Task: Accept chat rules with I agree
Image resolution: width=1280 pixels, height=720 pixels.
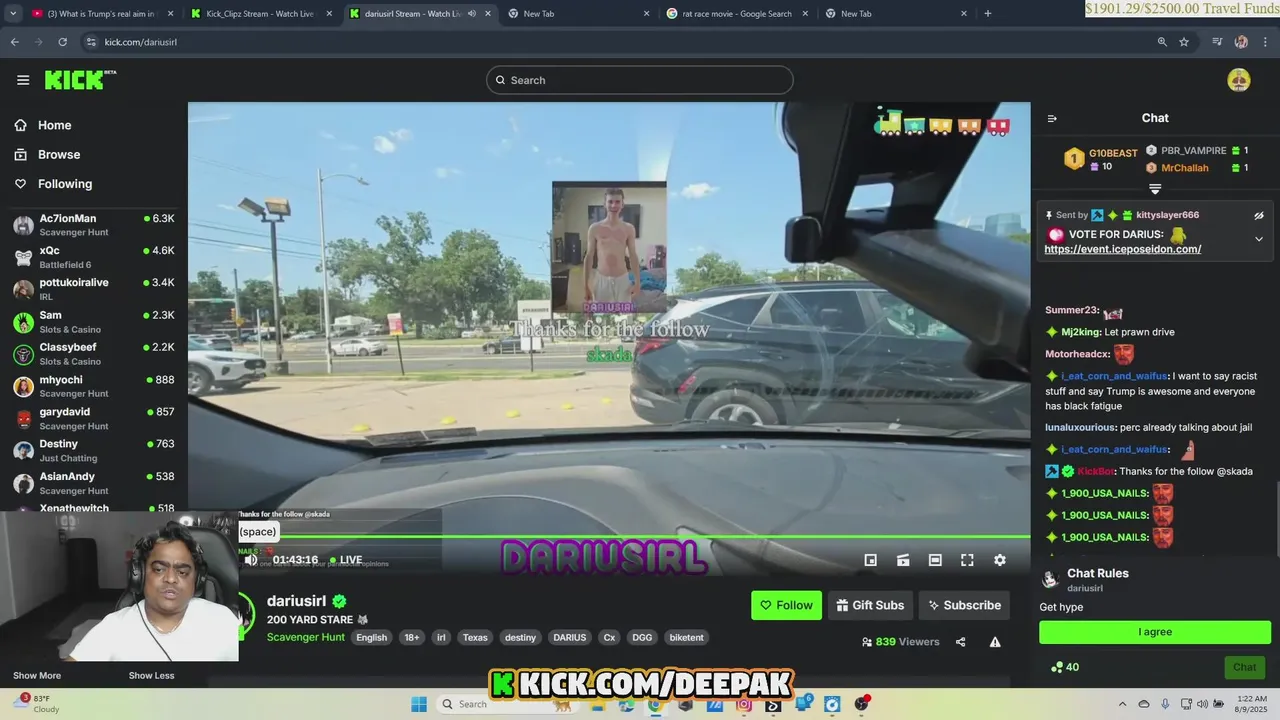Action: click(1155, 632)
